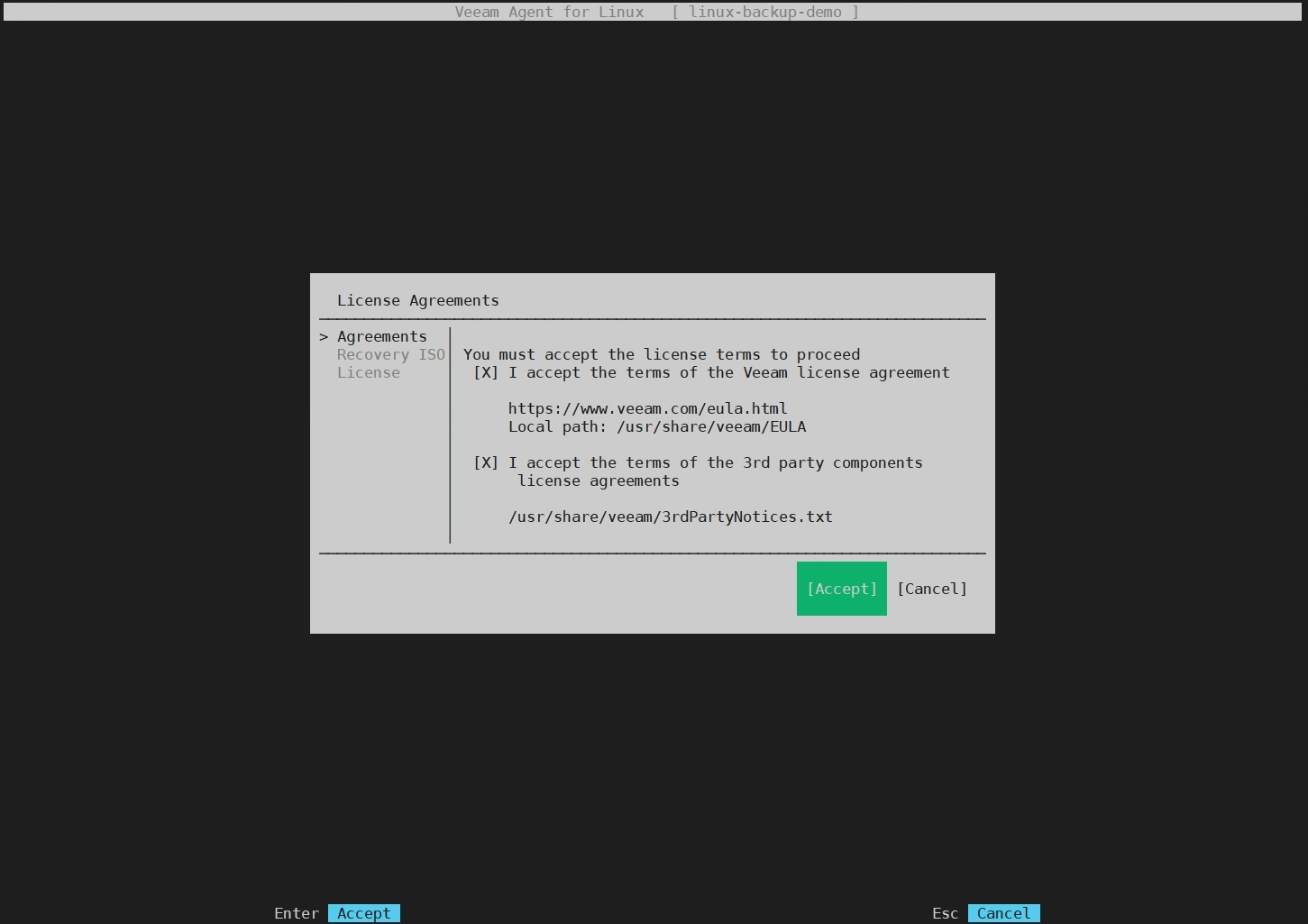1308x924 pixels.
Task: Click the License Agreements dialog title
Action: pos(417,300)
